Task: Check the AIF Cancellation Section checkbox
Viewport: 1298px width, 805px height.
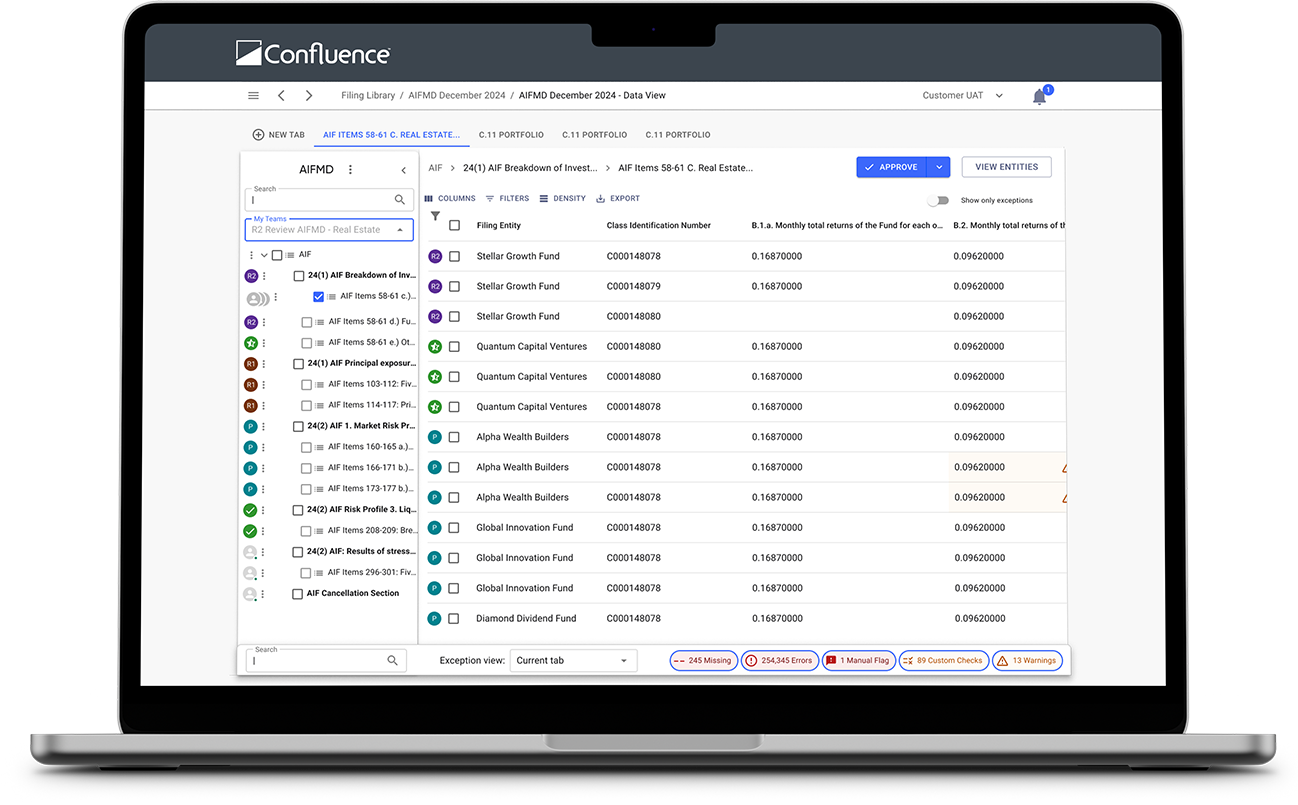Action: 297,594
